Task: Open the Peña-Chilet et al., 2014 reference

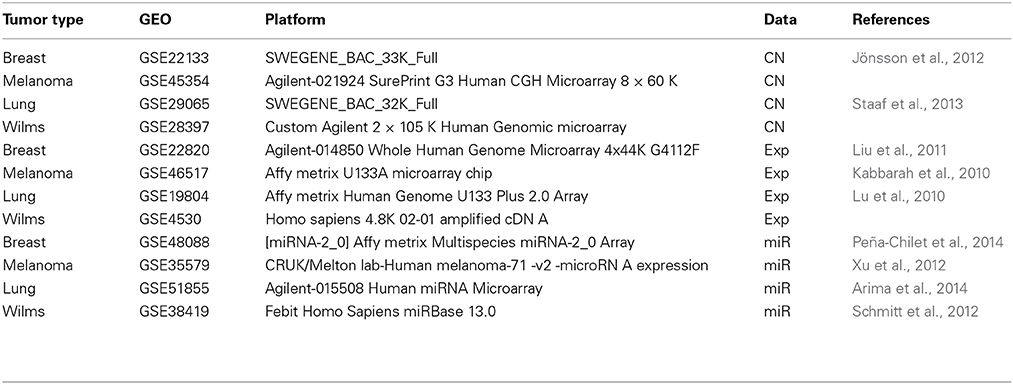Action: coord(928,242)
